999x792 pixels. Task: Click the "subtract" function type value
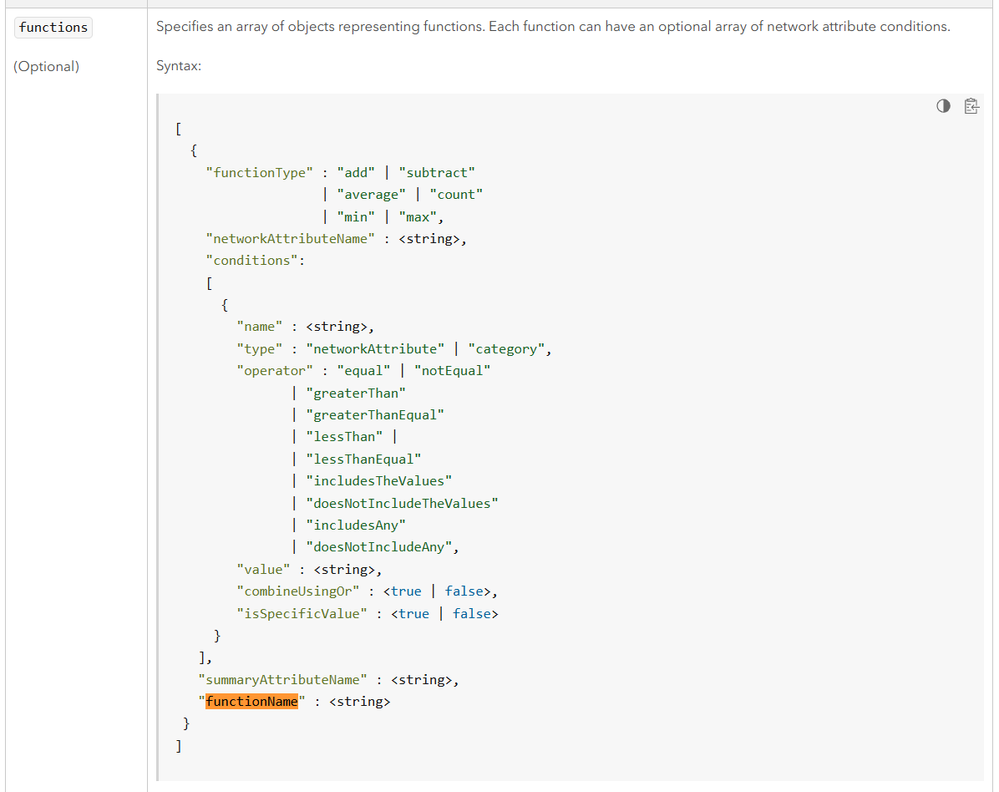point(437,173)
